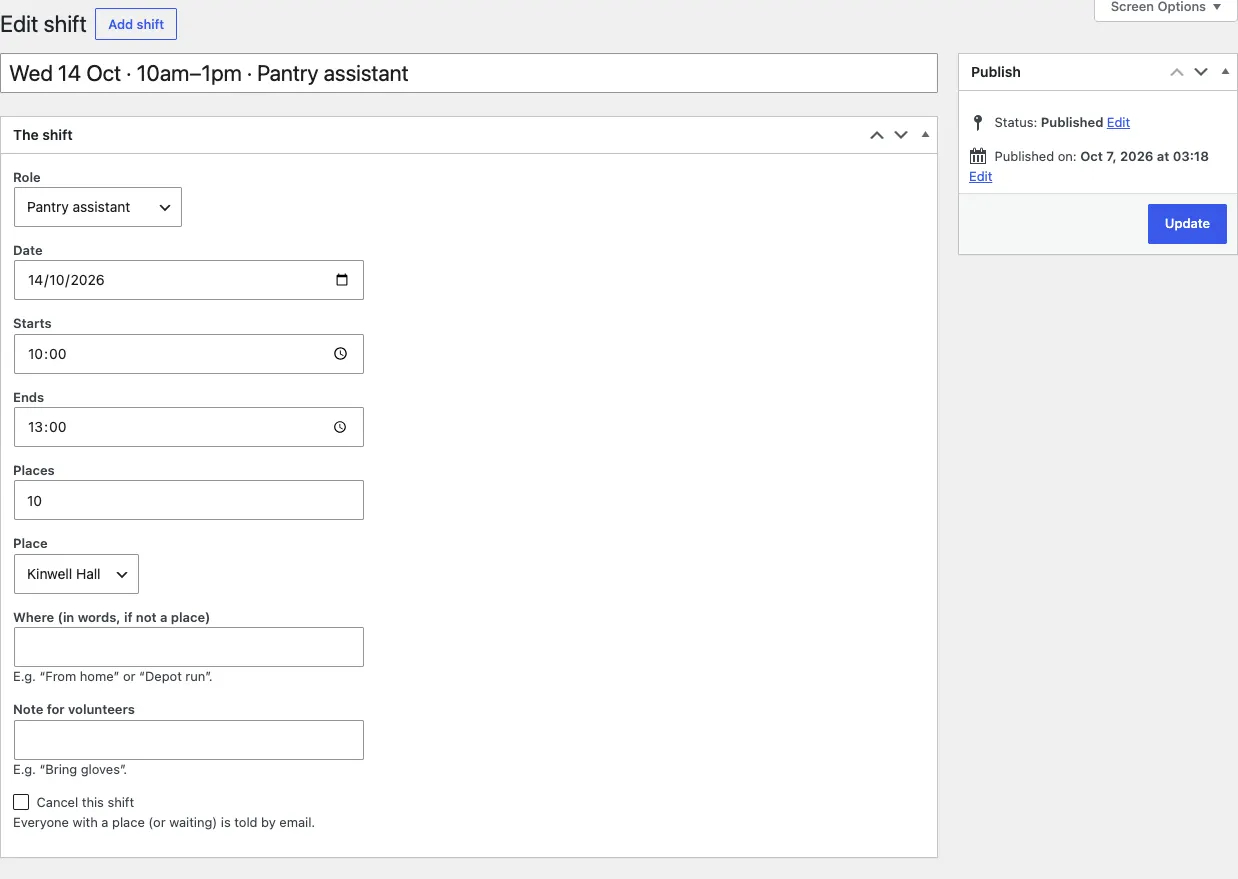Click the Where in words field
Image resolution: width=1238 pixels, height=879 pixels.
tap(189, 647)
